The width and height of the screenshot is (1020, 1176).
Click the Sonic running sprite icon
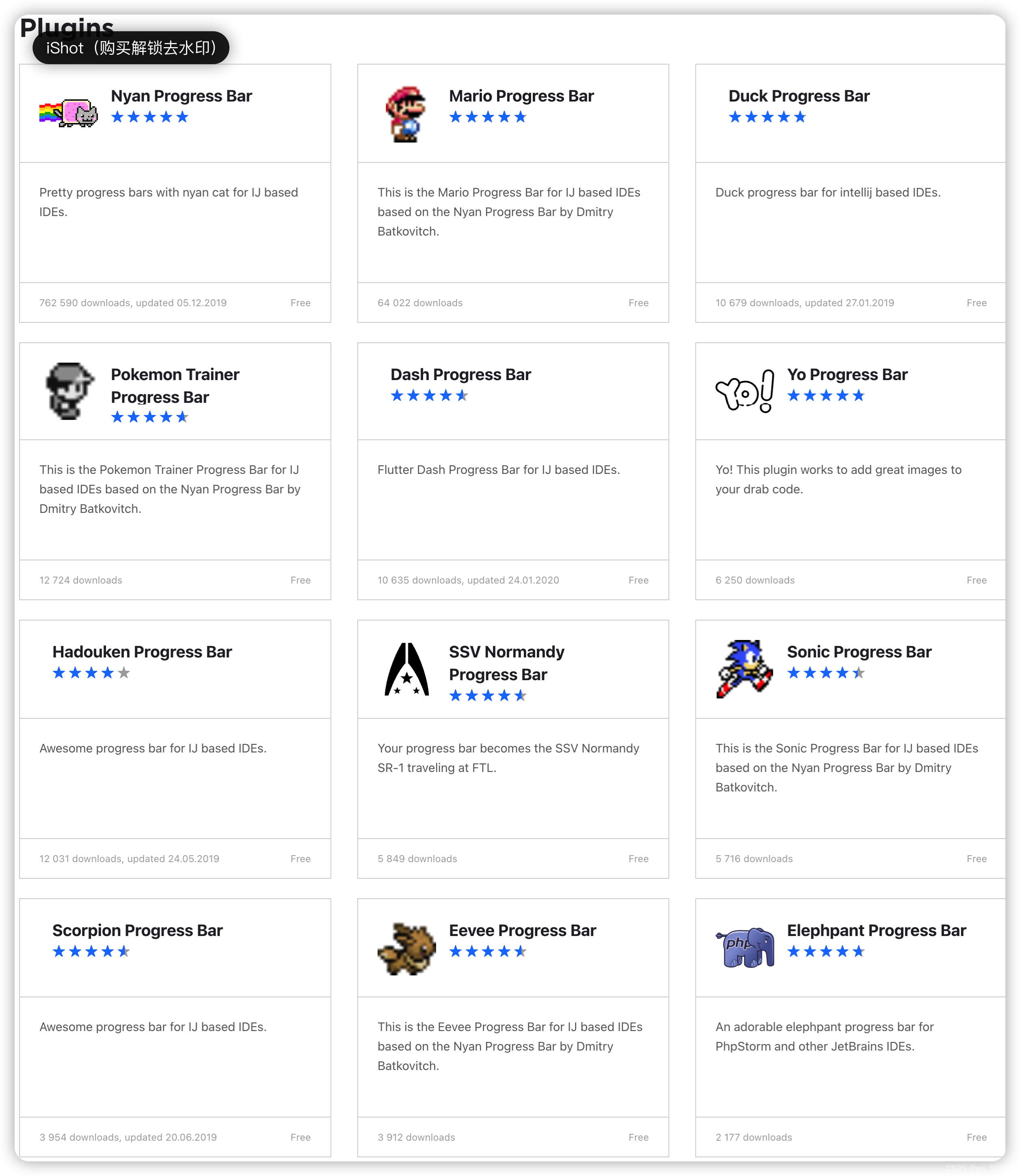[x=745, y=669]
